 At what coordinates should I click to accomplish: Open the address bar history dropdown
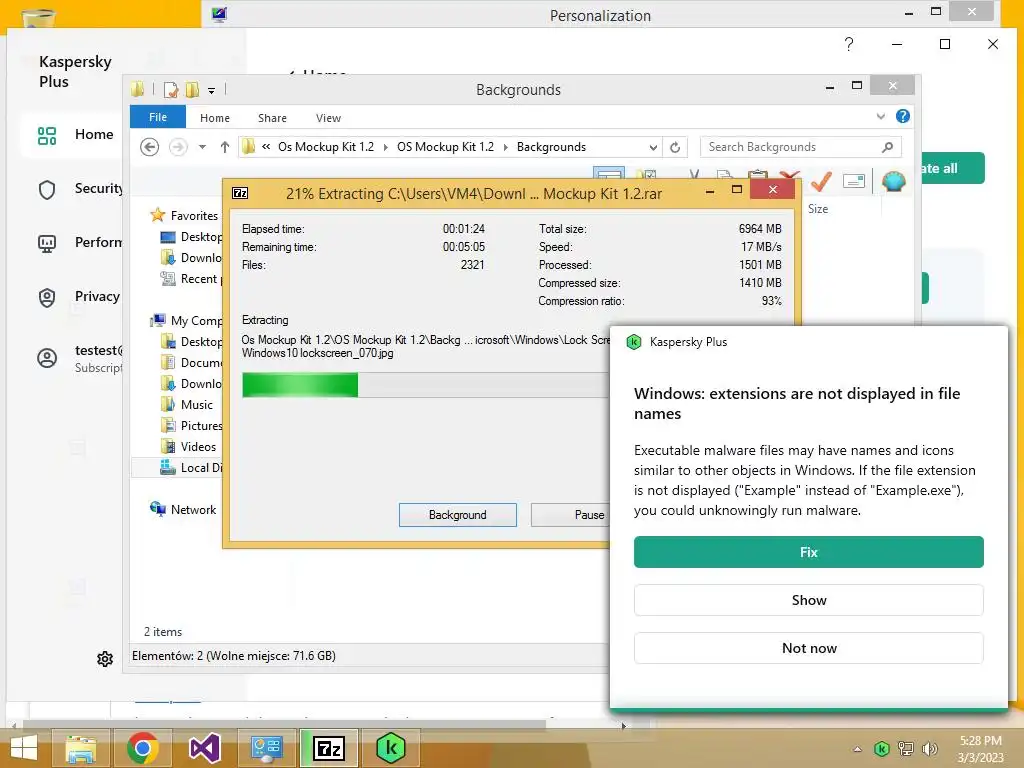click(x=653, y=148)
